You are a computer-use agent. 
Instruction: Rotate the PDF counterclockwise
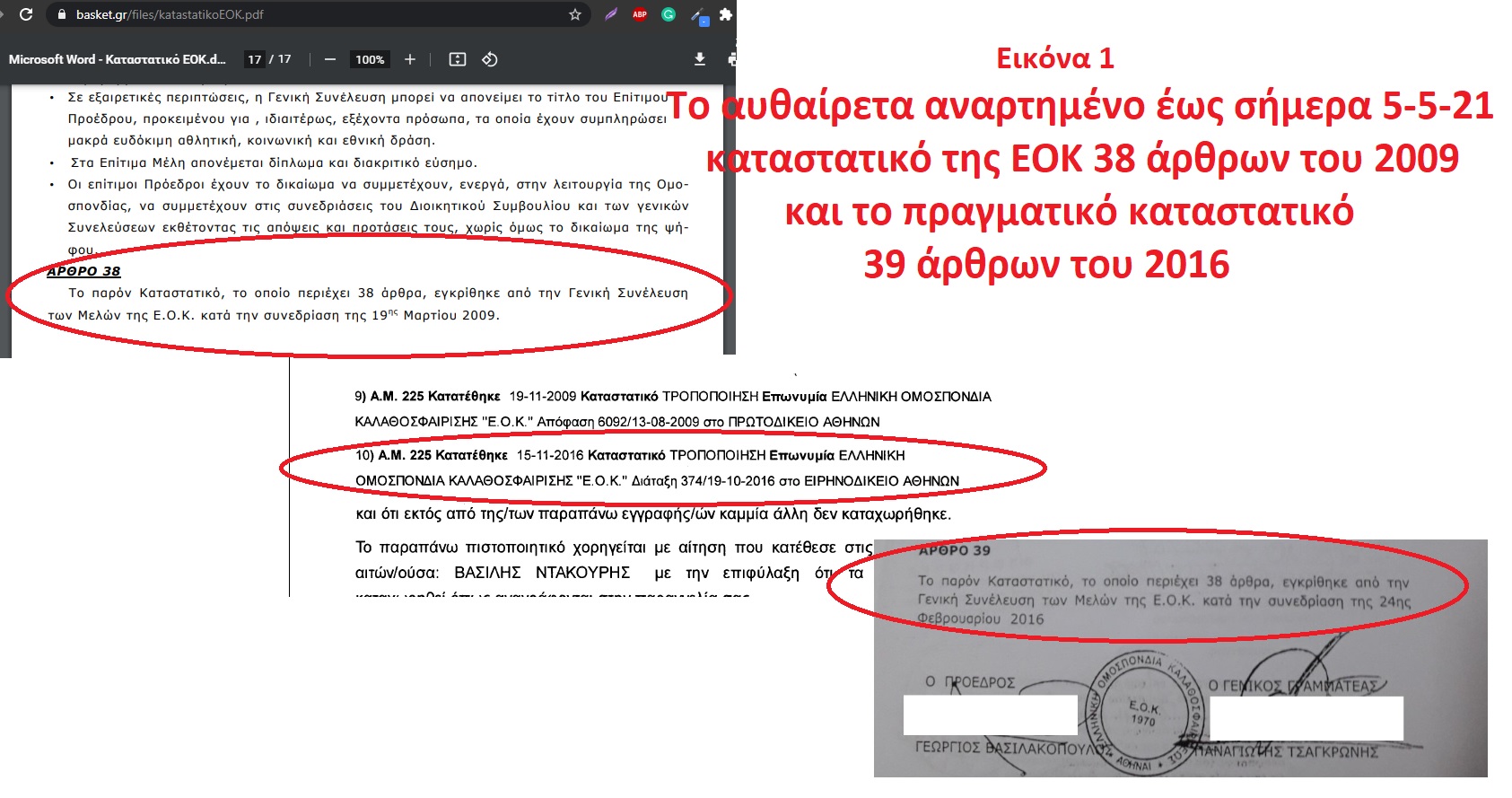(x=490, y=59)
